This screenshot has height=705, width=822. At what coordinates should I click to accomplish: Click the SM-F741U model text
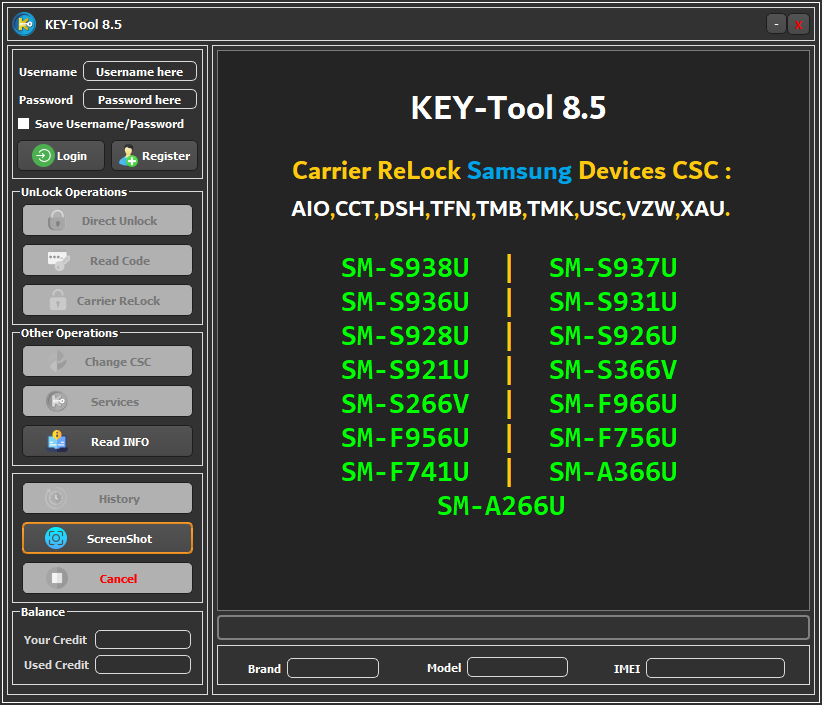pos(405,472)
